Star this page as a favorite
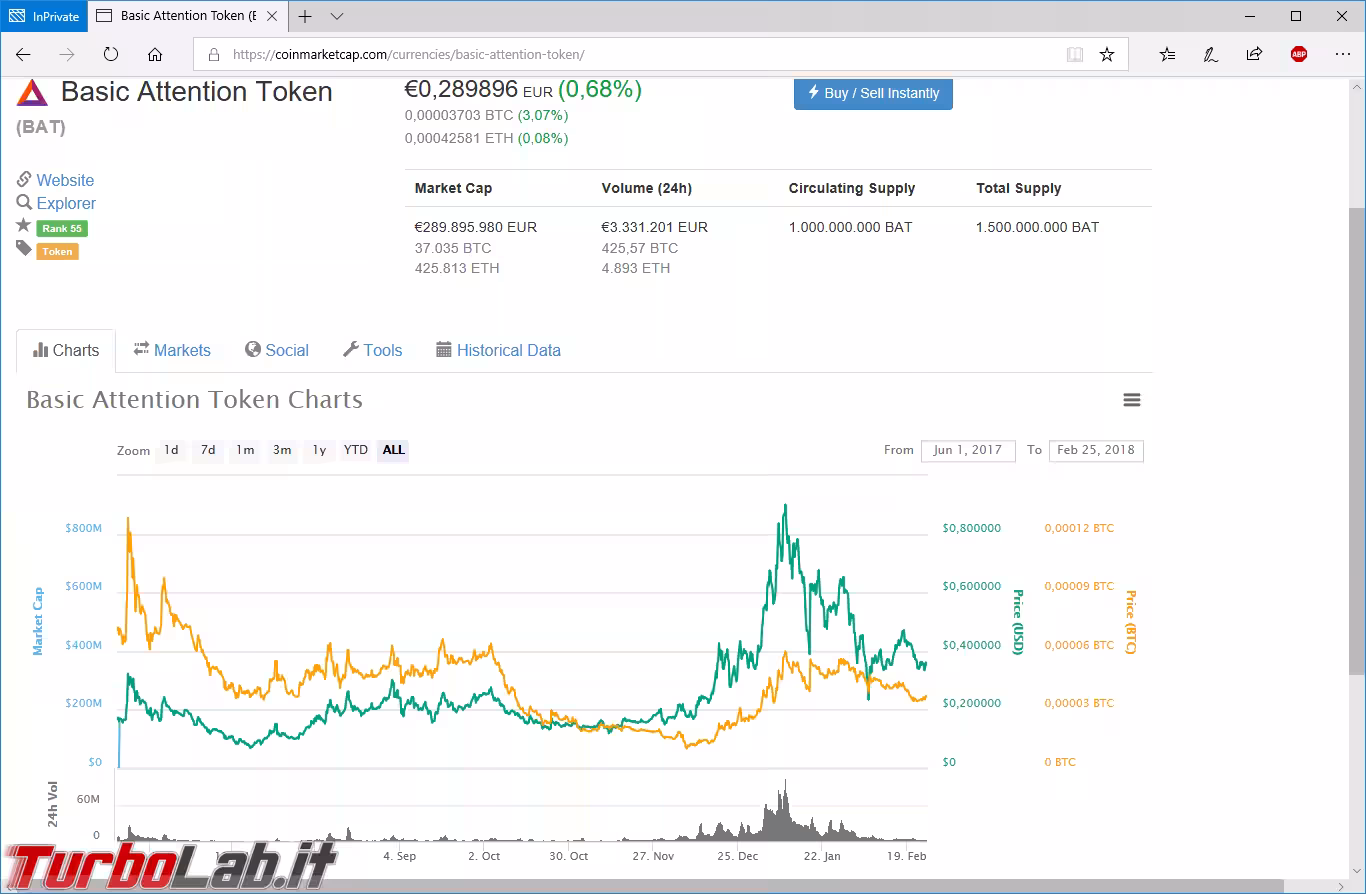Viewport: 1366px width, 894px height. pos(1107,55)
